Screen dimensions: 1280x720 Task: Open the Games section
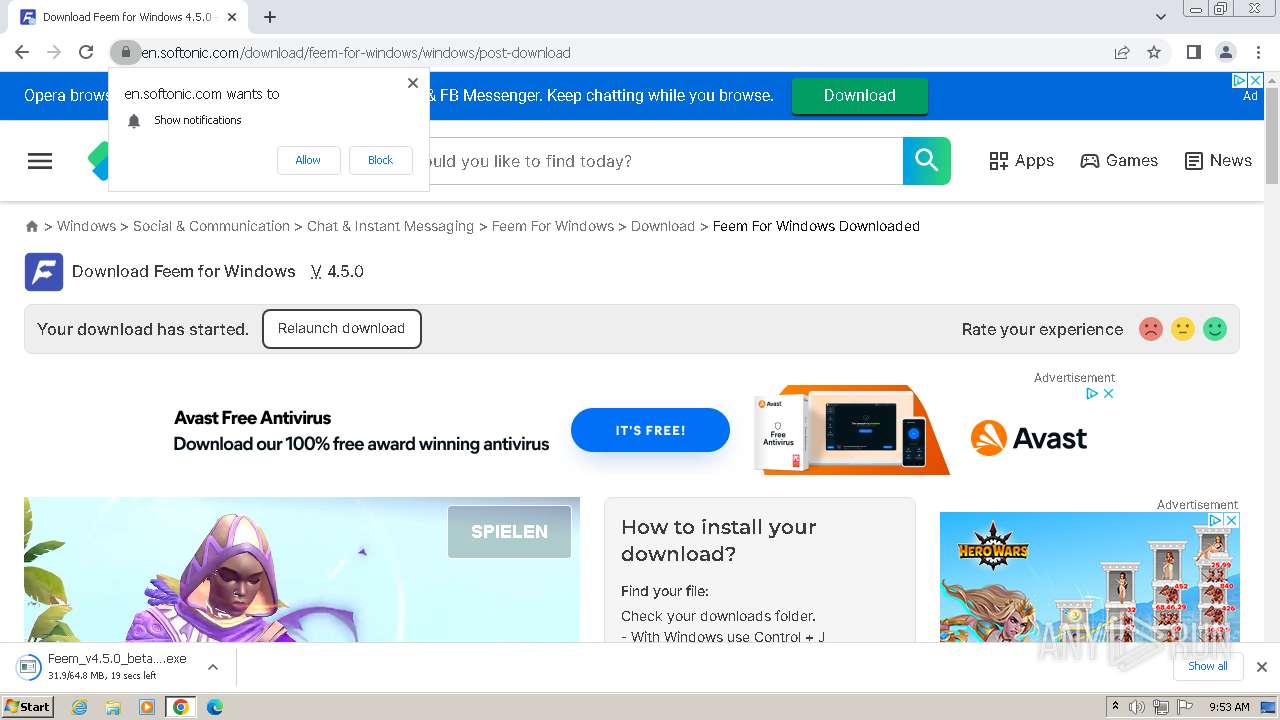point(1119,161)
